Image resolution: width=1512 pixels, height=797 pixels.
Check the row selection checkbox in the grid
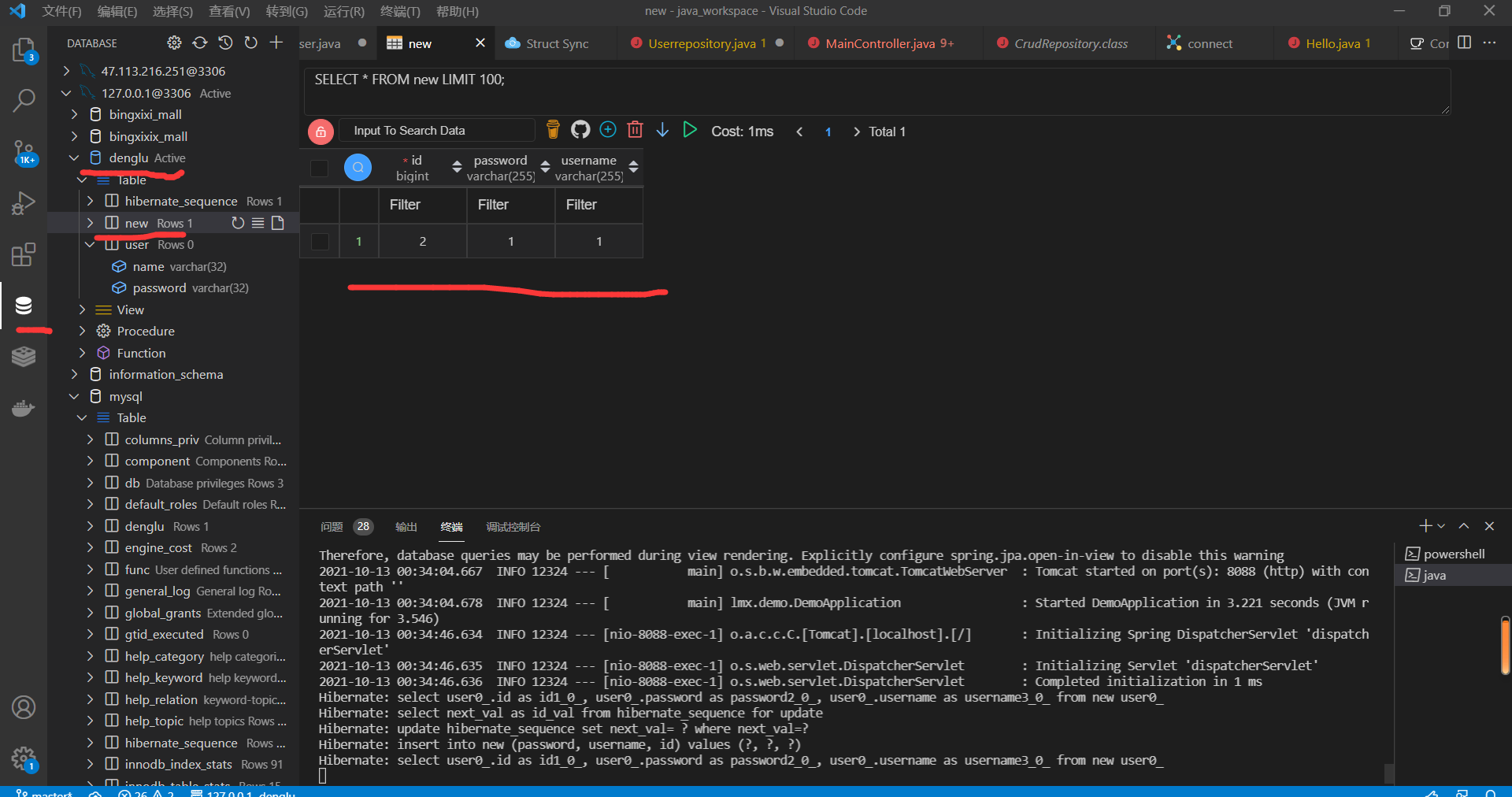(319, 241)
